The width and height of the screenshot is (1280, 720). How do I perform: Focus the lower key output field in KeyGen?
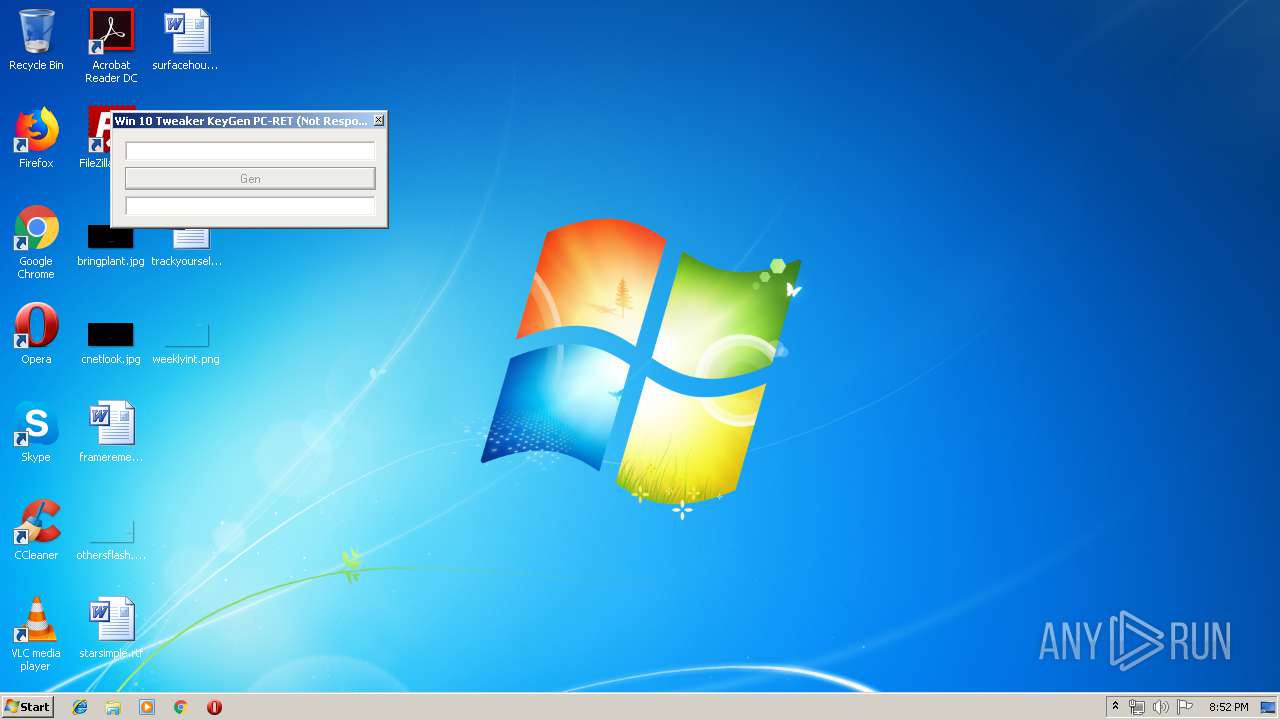[x=250, y=205]
